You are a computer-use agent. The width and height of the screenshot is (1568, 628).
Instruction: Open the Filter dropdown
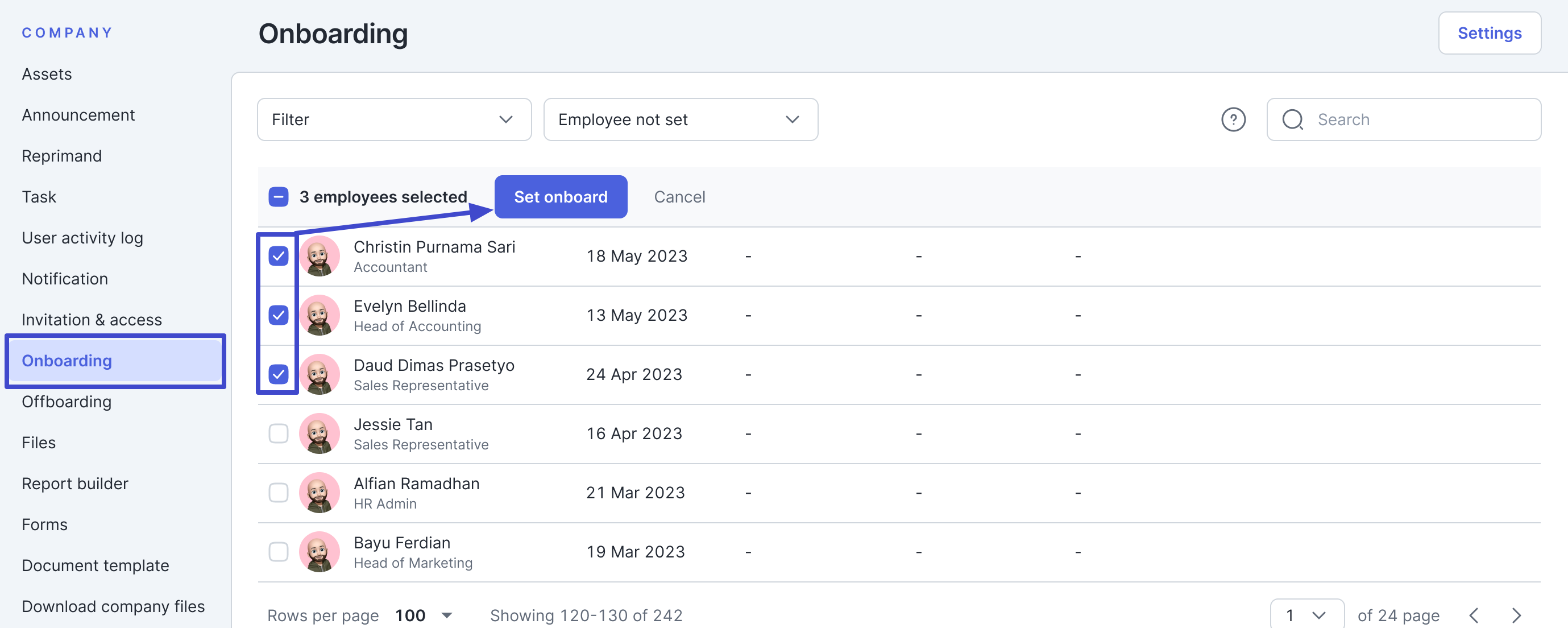(x=394, y=119)
